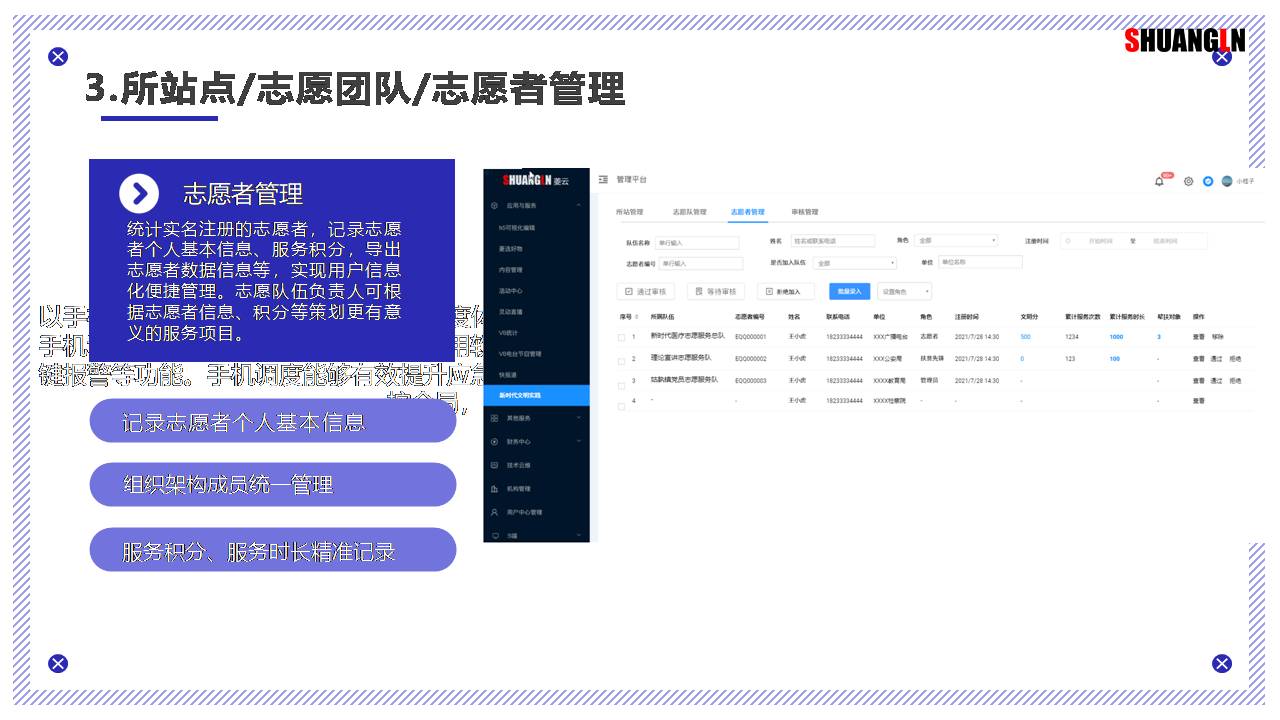This screenshot has width=1280, height=720.
Task: Click 查看 link in row 4
Action: 1199,401
